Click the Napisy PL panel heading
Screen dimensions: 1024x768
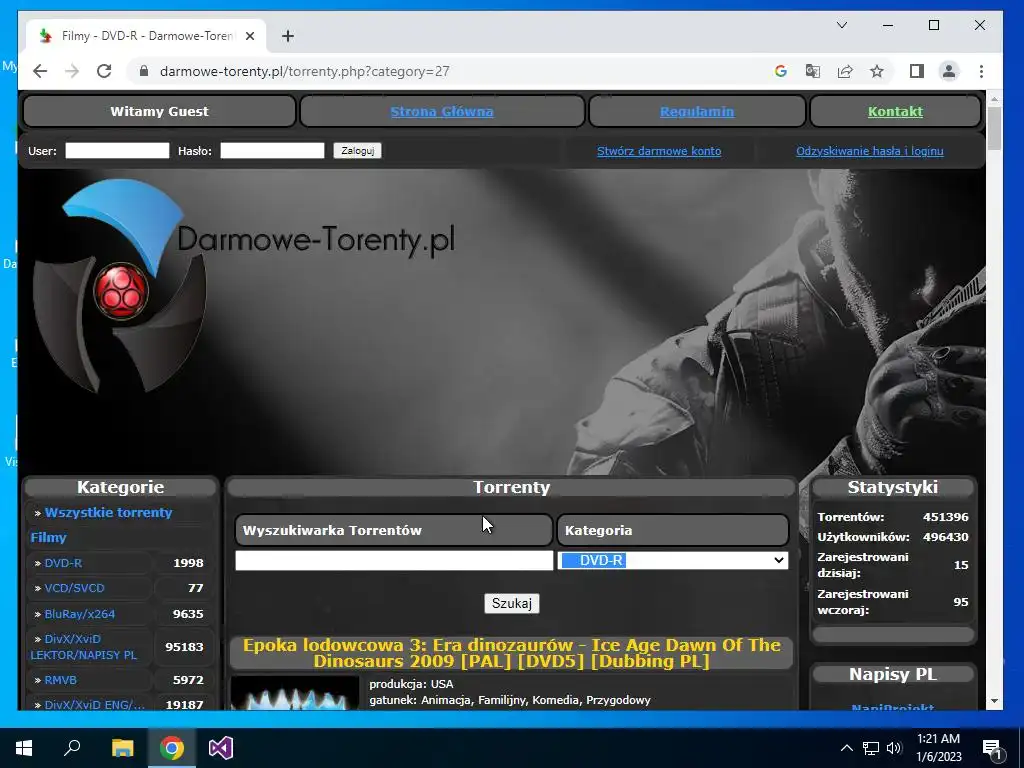[x=893, y=675]
